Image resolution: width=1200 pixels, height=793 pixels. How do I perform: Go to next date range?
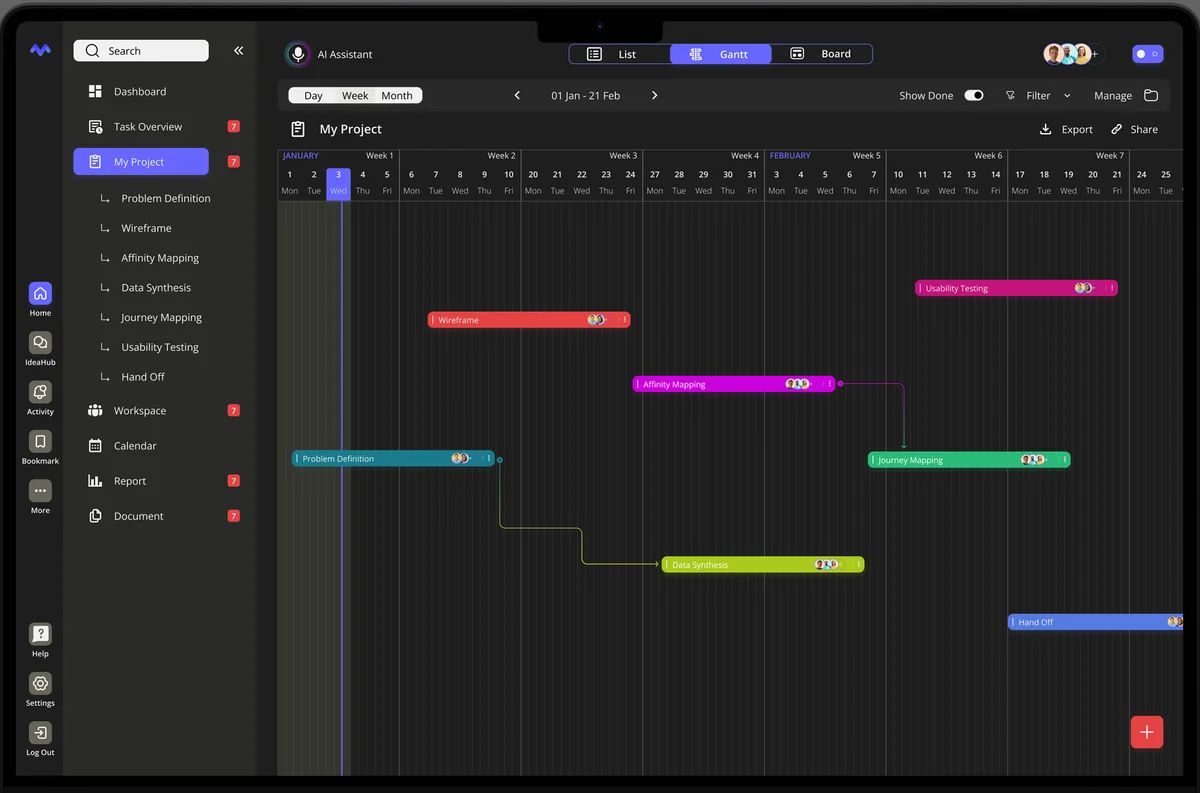[655, 95]
